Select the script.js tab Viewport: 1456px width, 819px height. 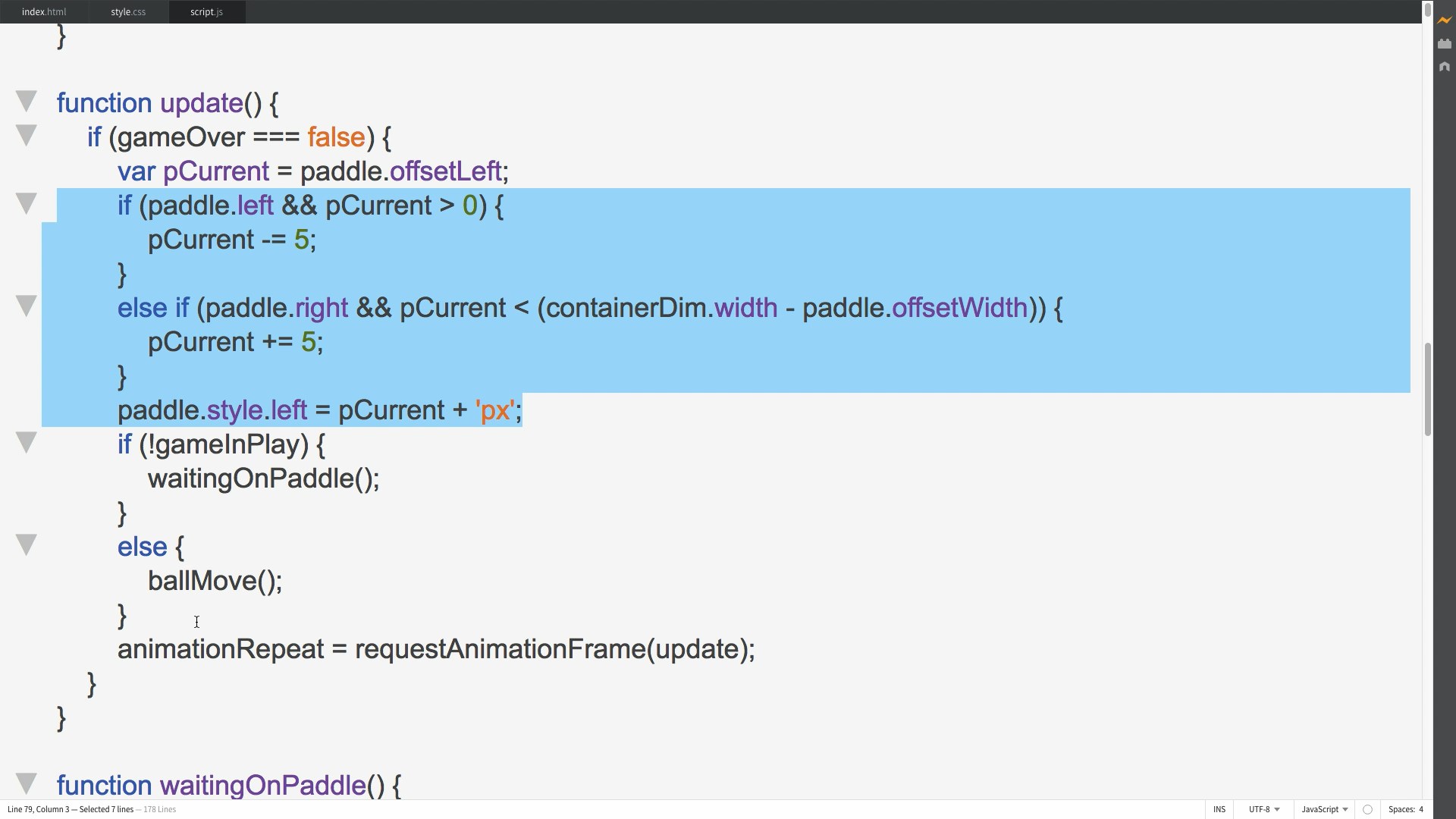click(x=206, y=12)
